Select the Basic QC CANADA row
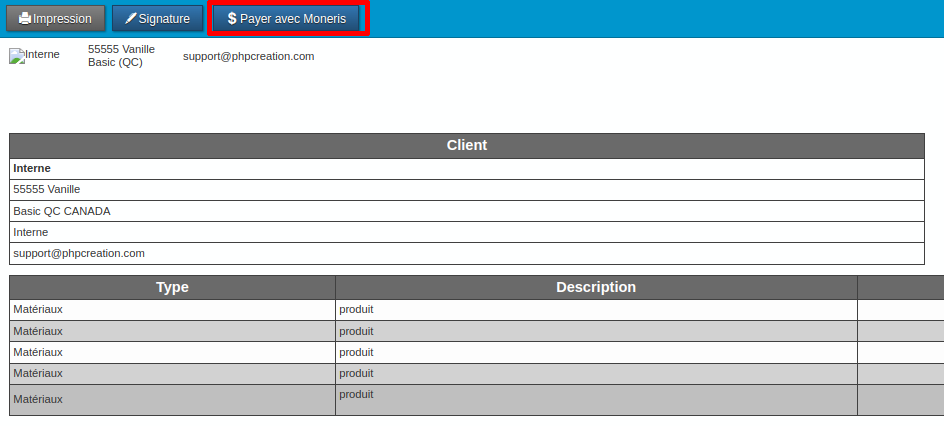 (62, 211)
